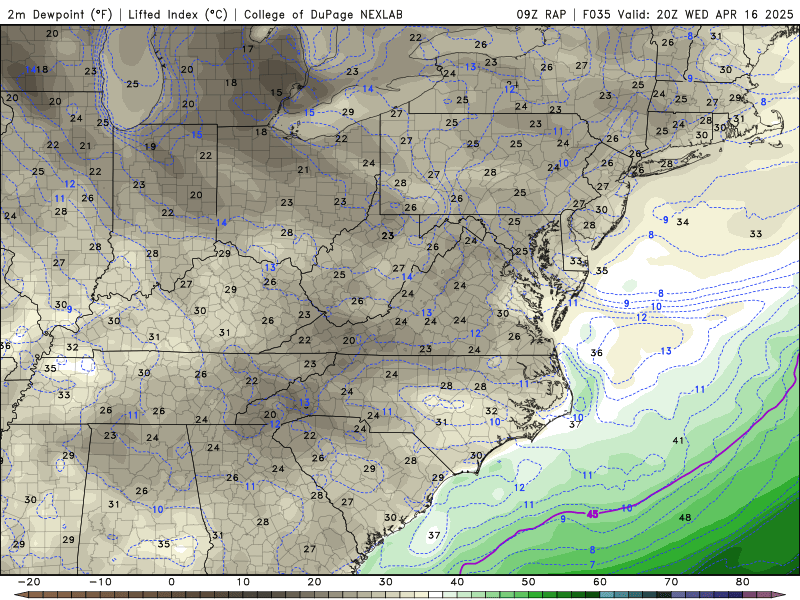Click the purple "45" contour label
800x600 pixels.
(x=592, y=514)
